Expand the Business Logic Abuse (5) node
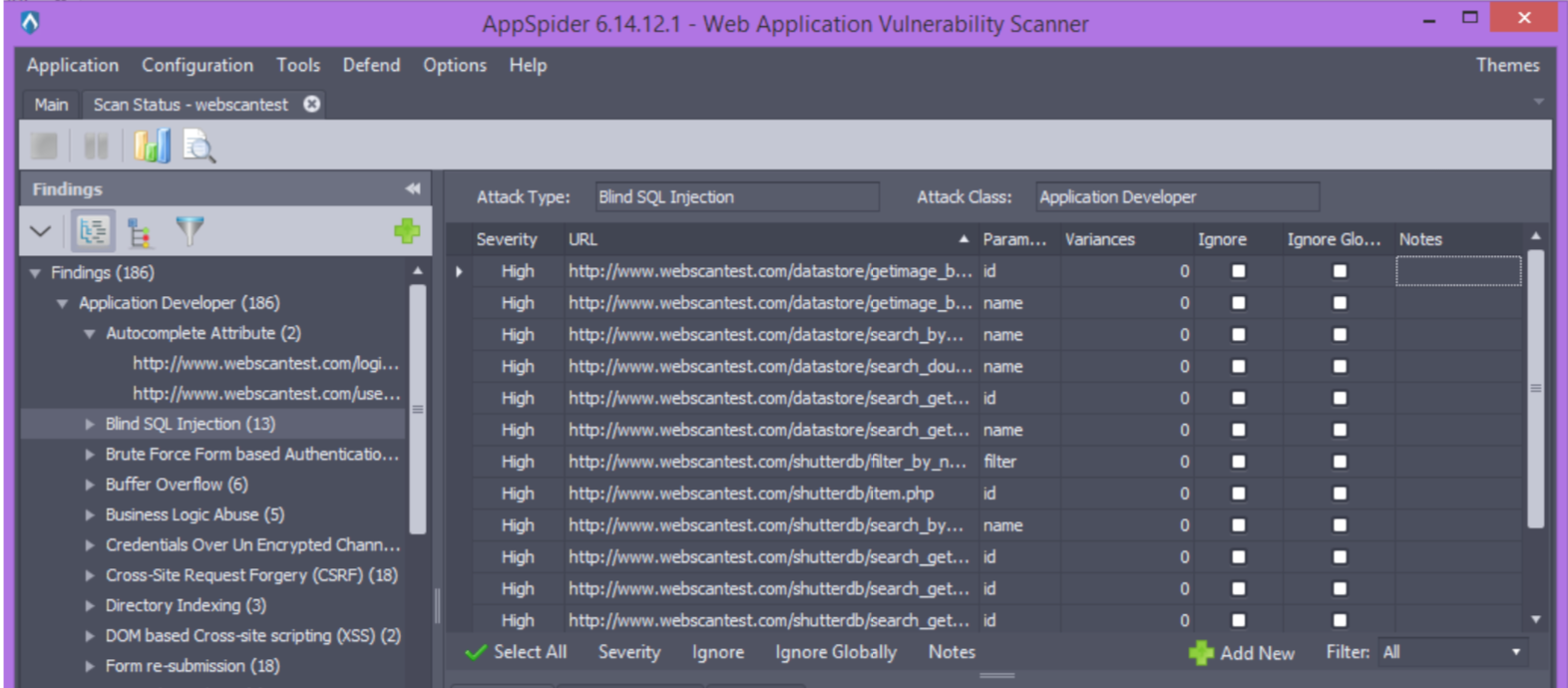This screenshot has height=688, width=1568. click(x=90, y=515)
